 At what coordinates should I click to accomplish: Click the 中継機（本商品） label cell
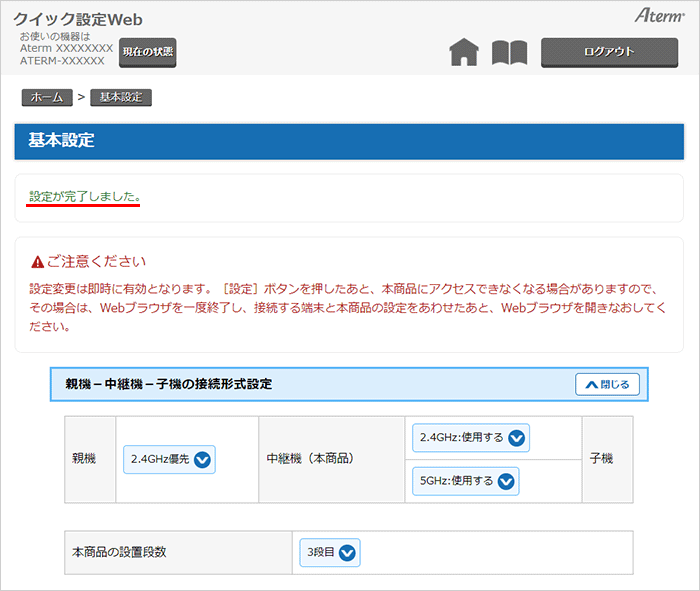(x=317, y=459)
